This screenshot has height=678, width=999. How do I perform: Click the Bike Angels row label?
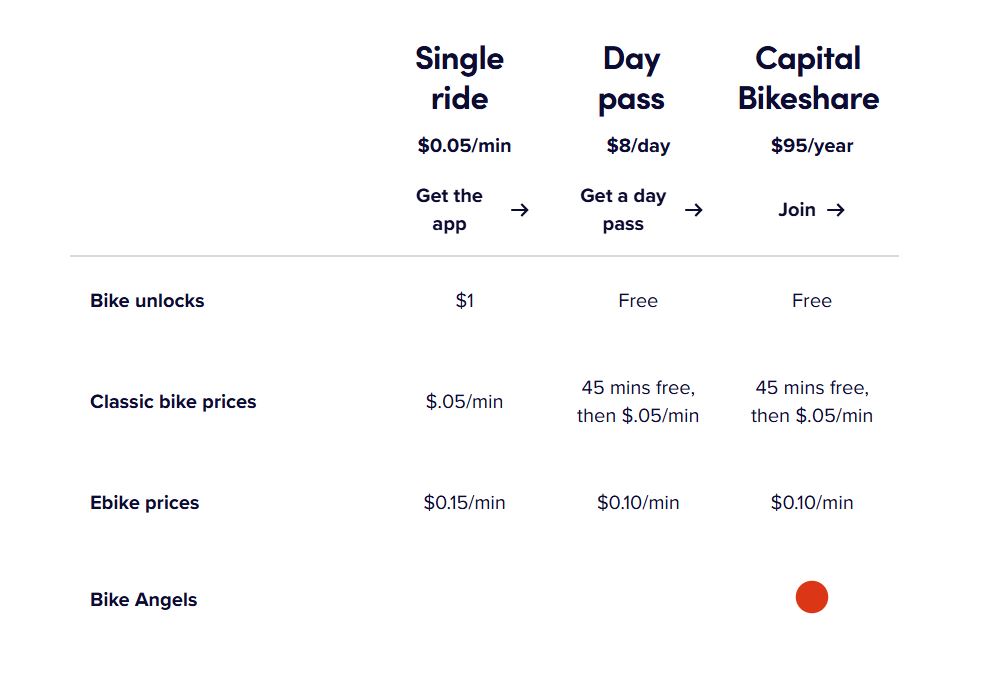coord(144,600)
